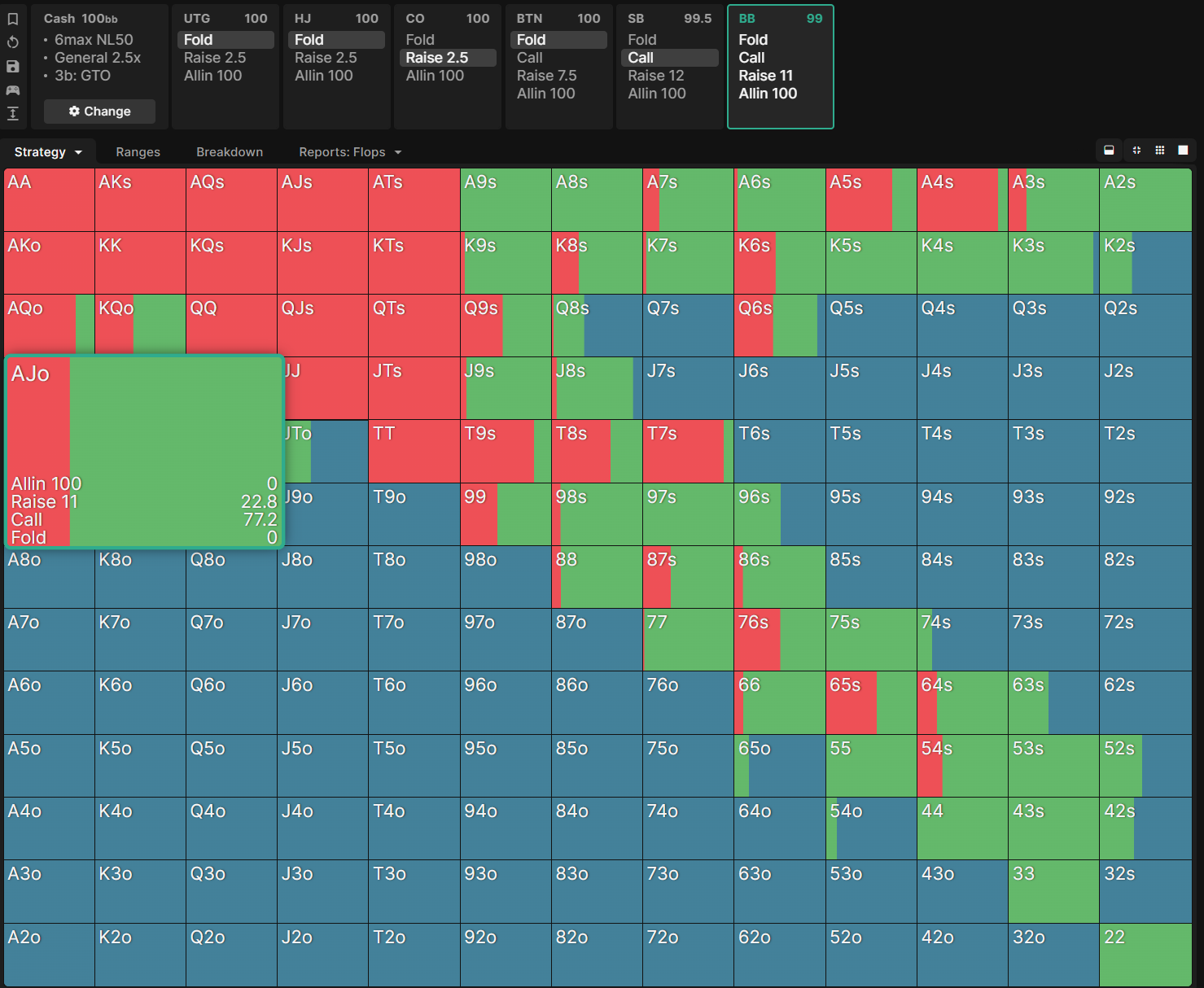Select the compact four-corner grid view icon

coord(1136,150)
